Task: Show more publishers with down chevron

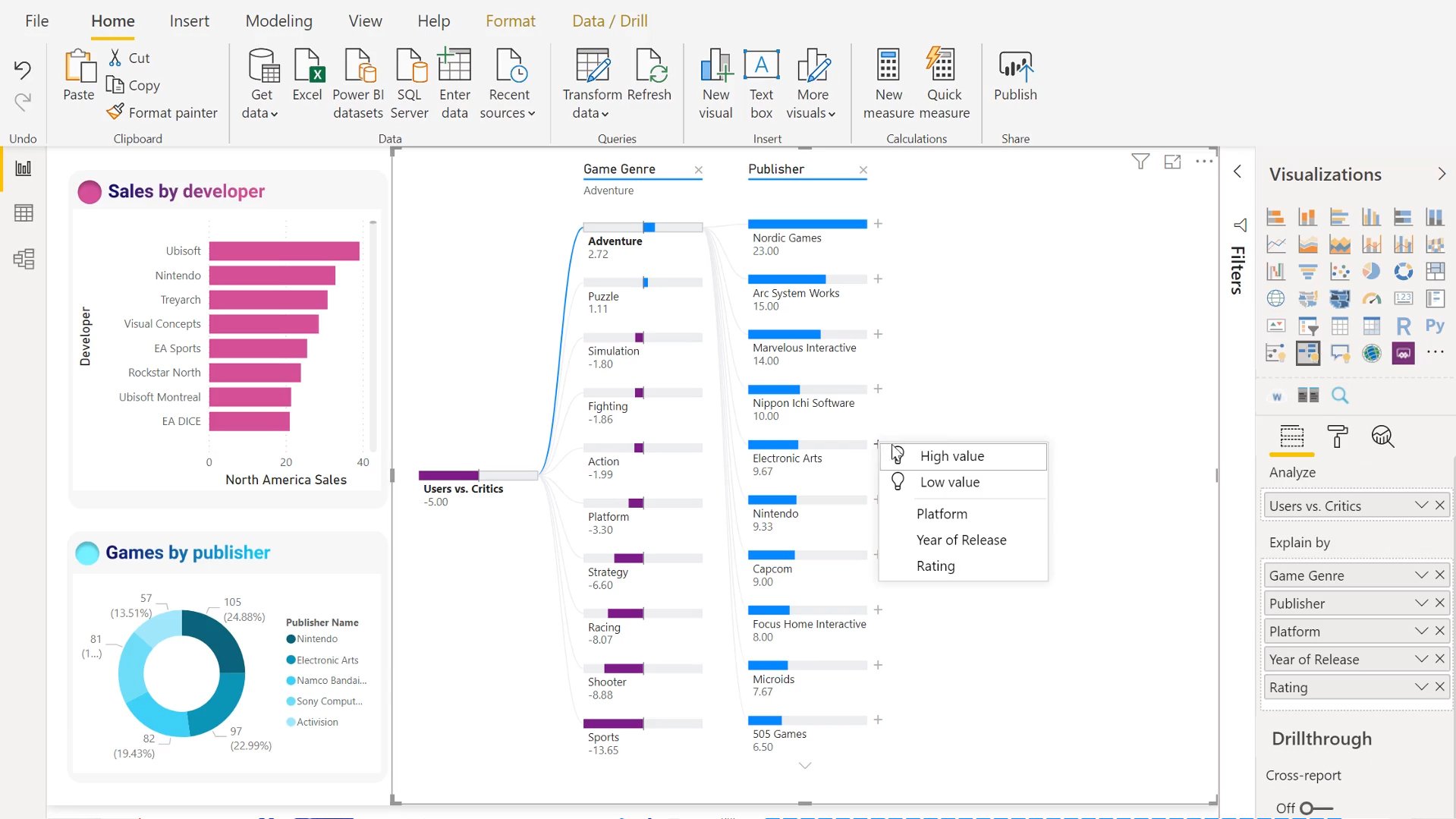Action: (x=805, y=765)
